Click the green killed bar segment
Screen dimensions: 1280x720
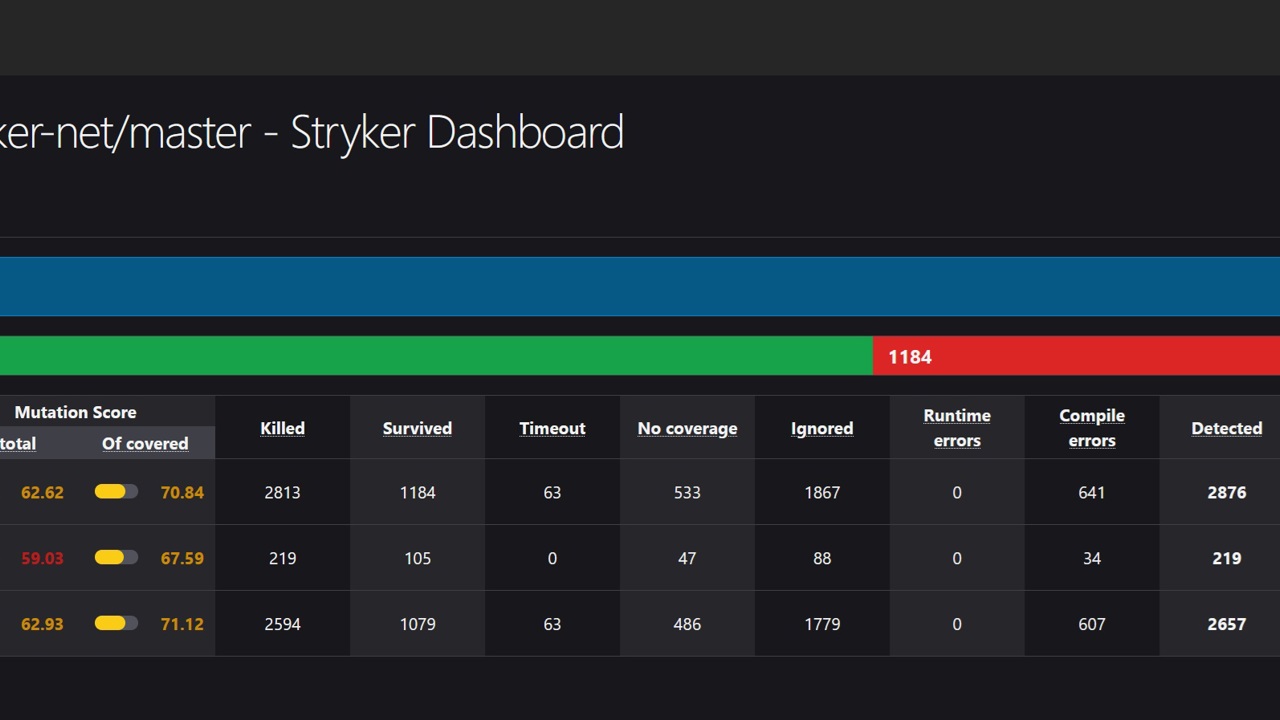[x=436, y=356]
